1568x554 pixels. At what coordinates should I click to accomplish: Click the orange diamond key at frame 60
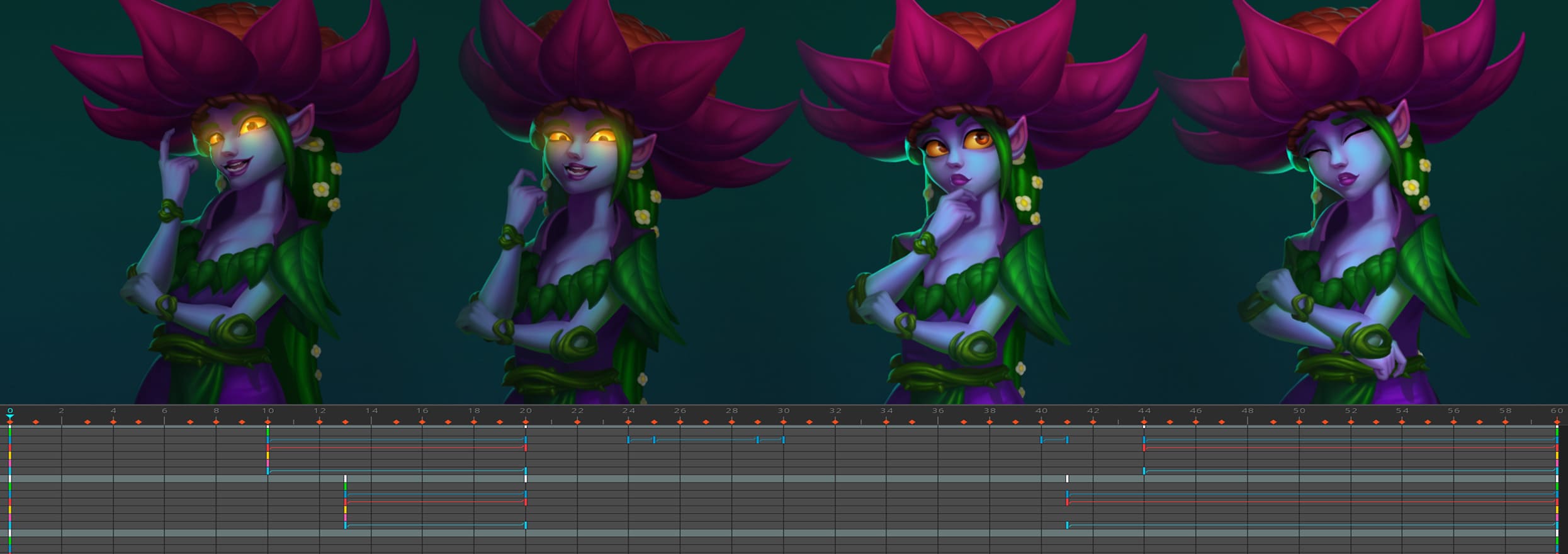coord(1557,422)
